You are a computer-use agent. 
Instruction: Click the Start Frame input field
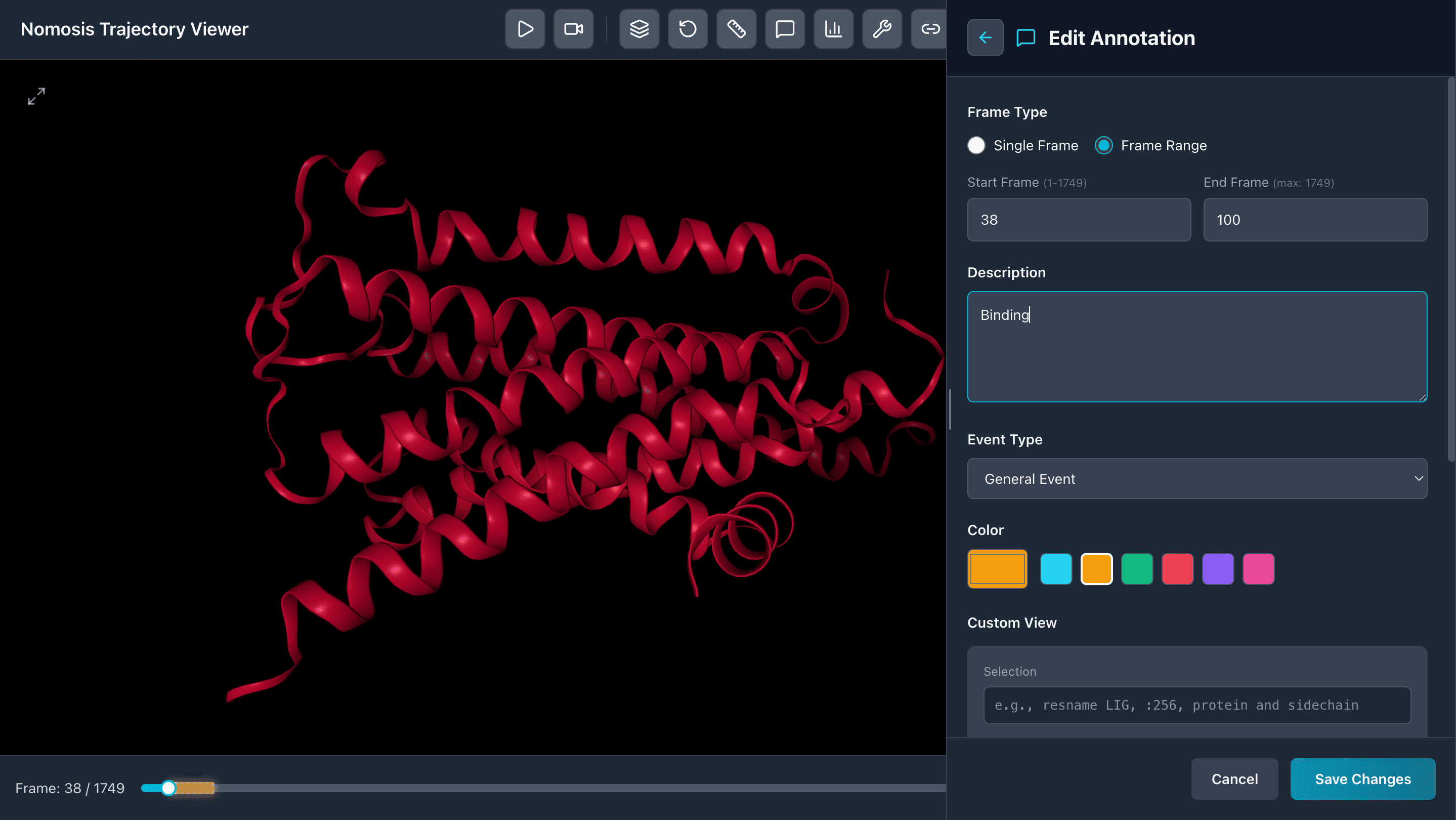click(x=1079, y=219)
